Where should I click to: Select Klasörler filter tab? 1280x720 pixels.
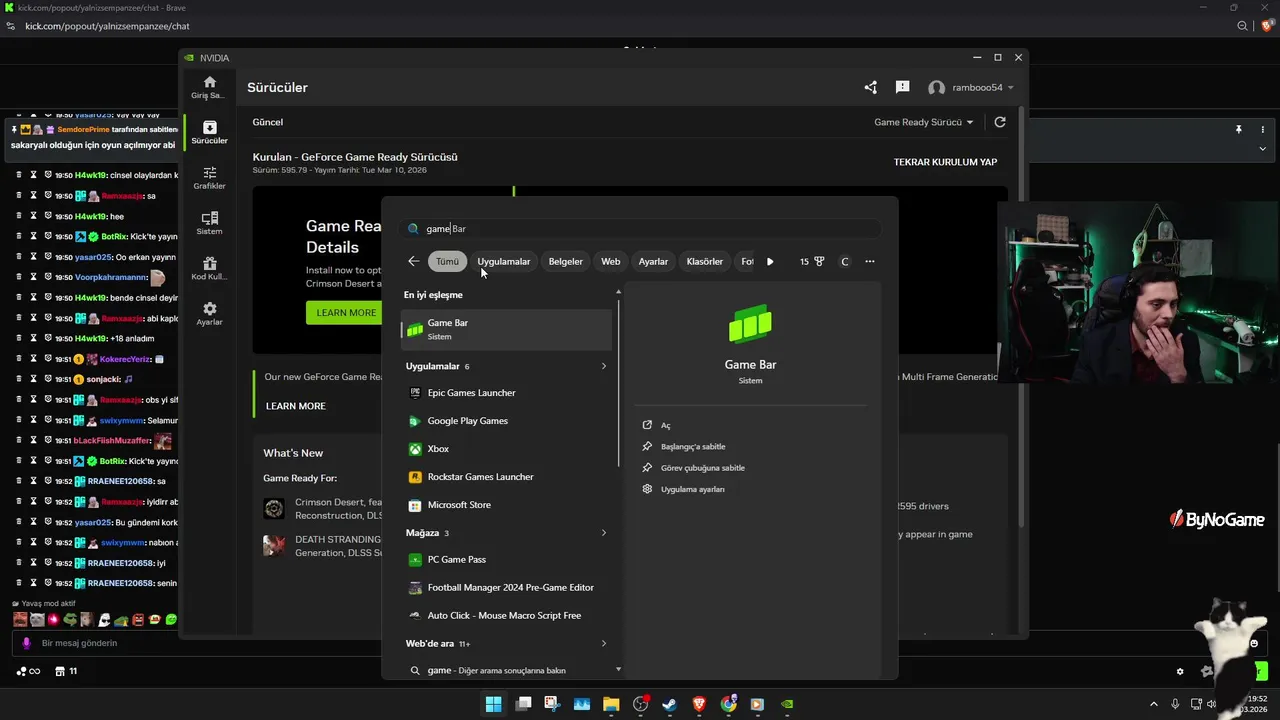pos(705,262)
